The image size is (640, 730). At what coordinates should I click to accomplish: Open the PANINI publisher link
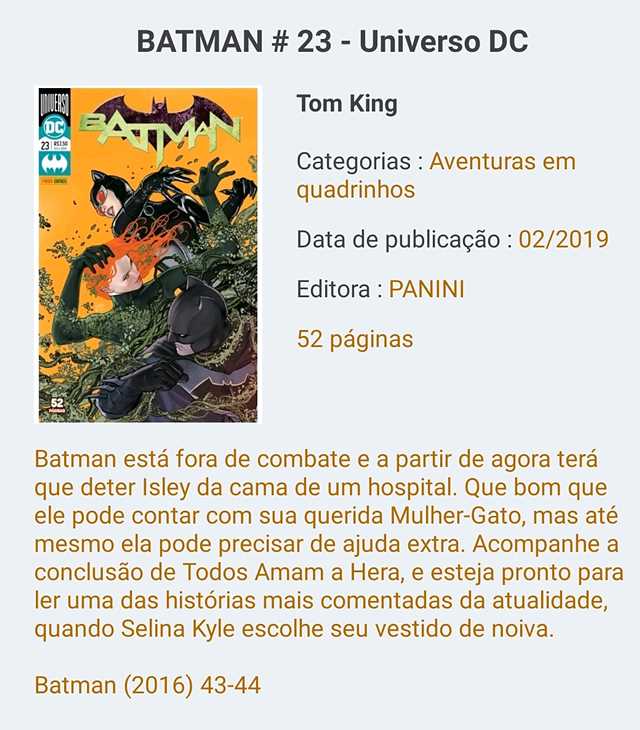(427, 289)
